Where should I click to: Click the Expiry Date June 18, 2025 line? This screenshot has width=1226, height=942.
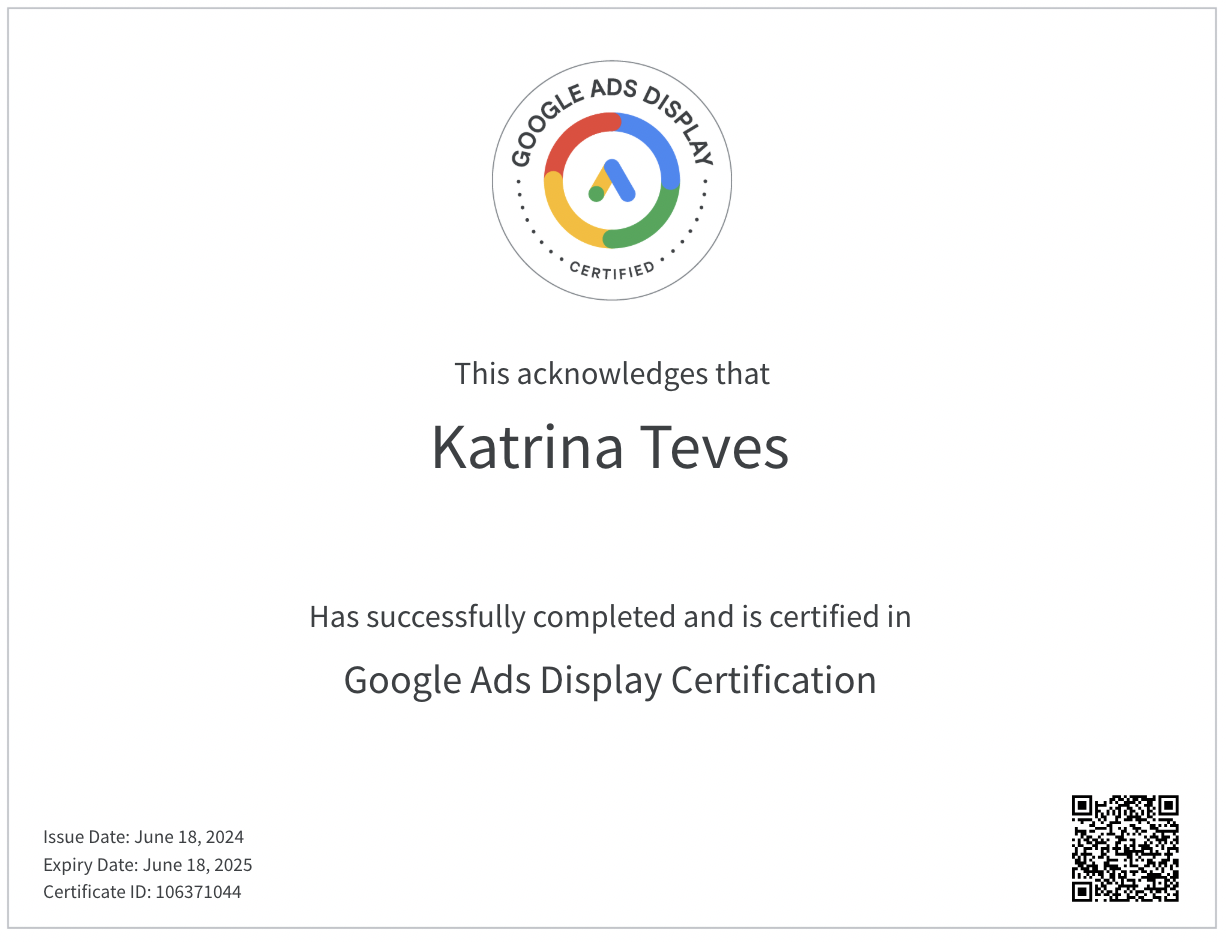click(x=147, y=865)
